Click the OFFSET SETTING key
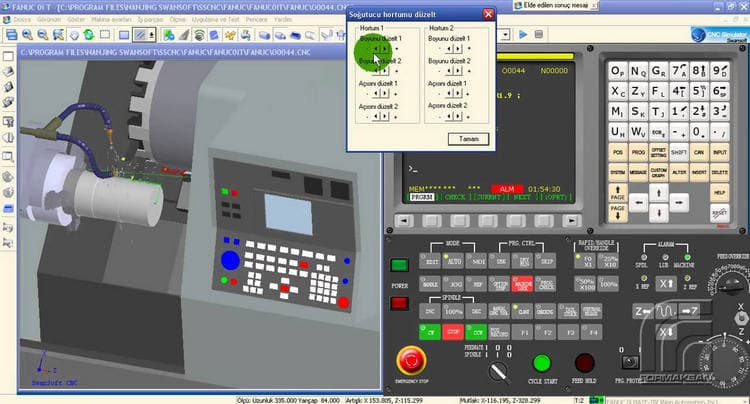 659,153
